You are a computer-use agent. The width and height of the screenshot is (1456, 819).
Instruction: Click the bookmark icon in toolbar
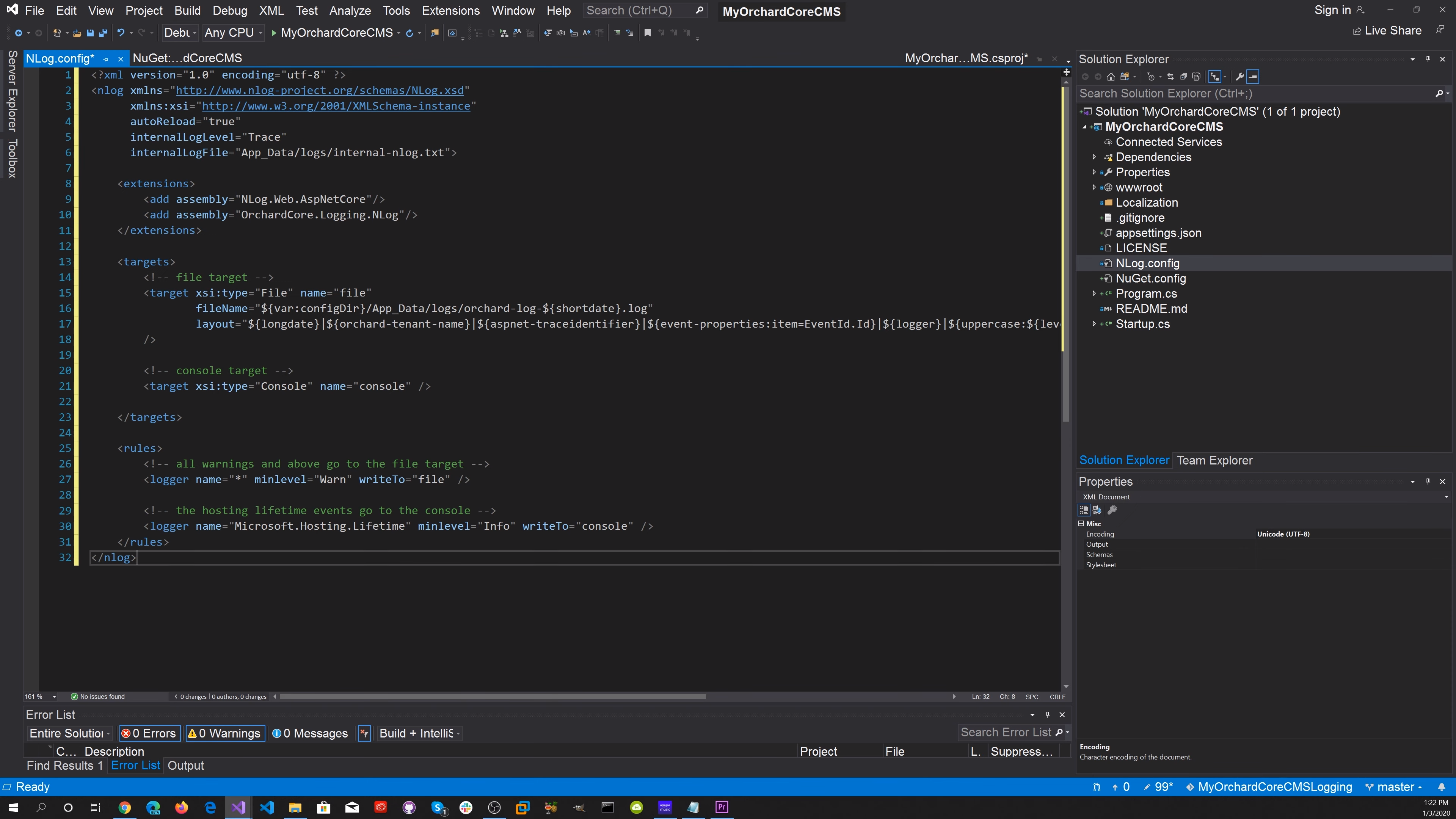(x=648, y=33)
